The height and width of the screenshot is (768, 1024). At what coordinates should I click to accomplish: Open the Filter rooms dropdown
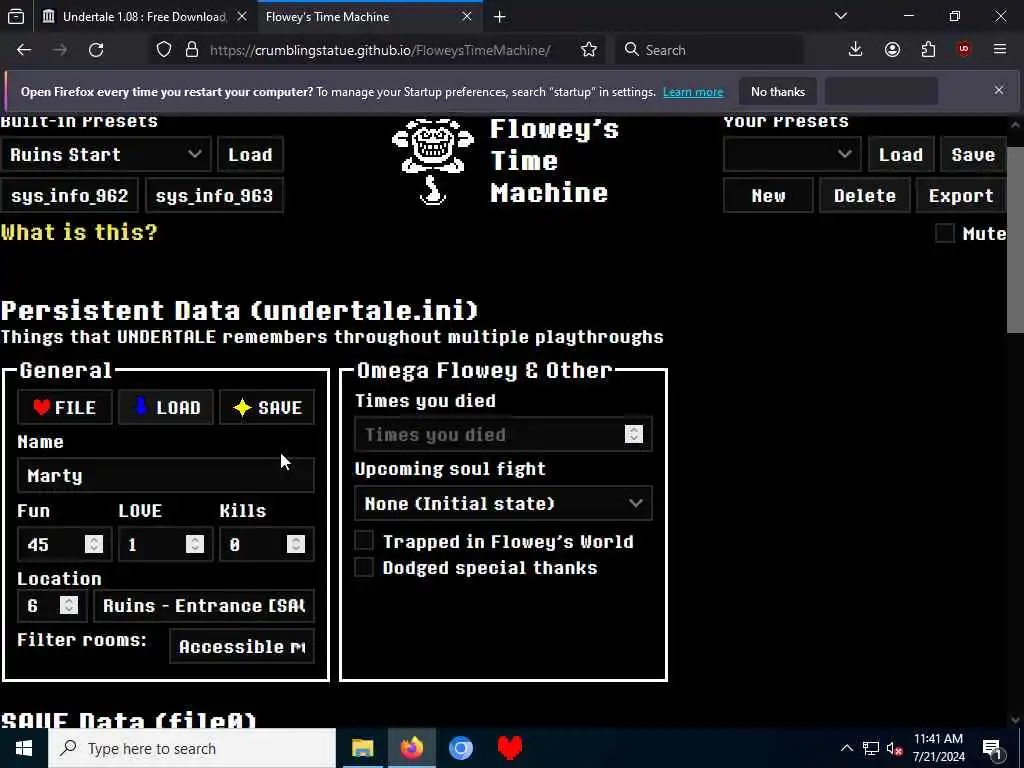[242, 647]
